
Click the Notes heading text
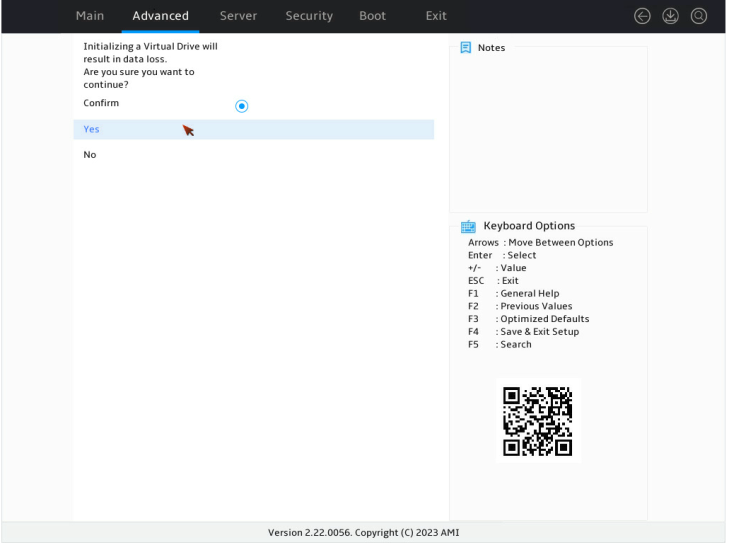pyautogui.click(x=491, y=48)
